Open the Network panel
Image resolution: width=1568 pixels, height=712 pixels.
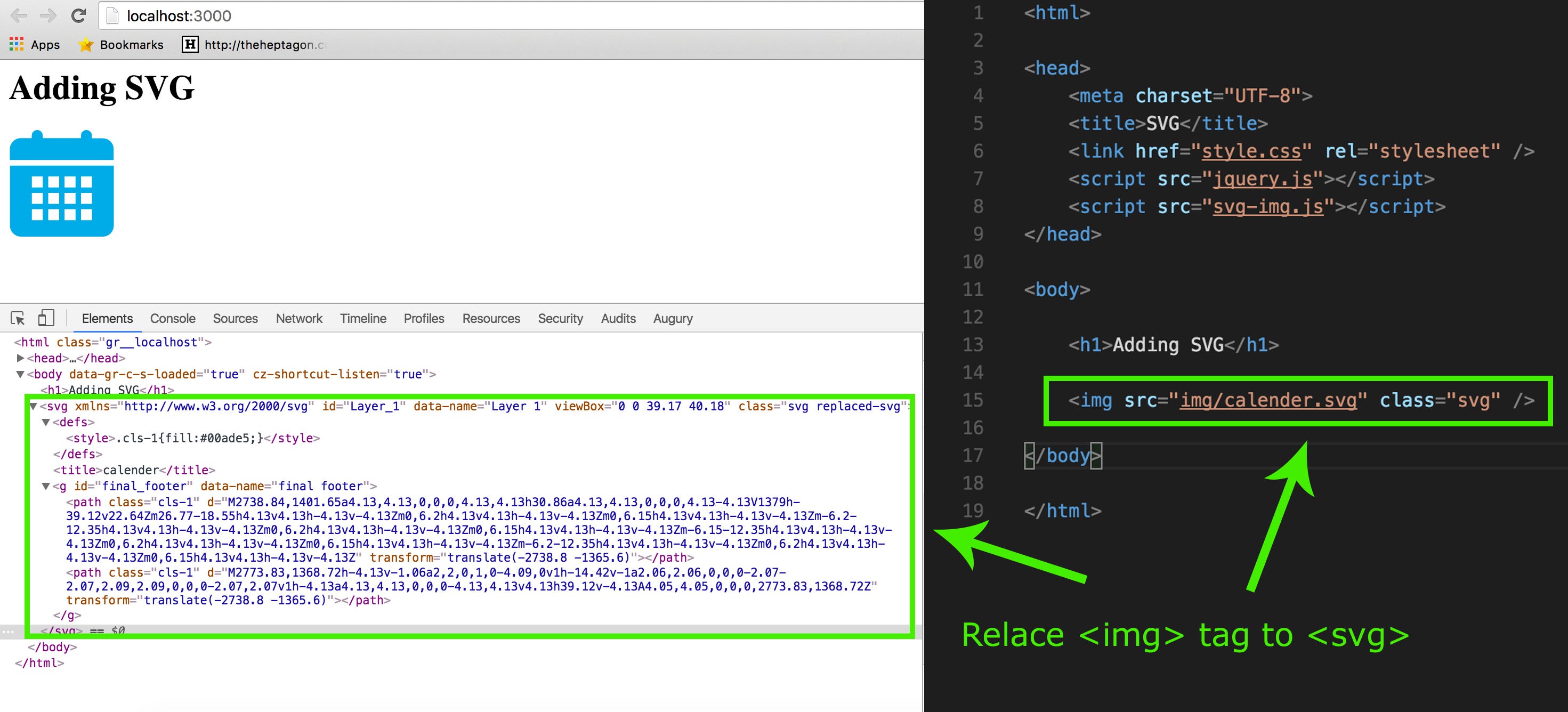click(299, 318)
